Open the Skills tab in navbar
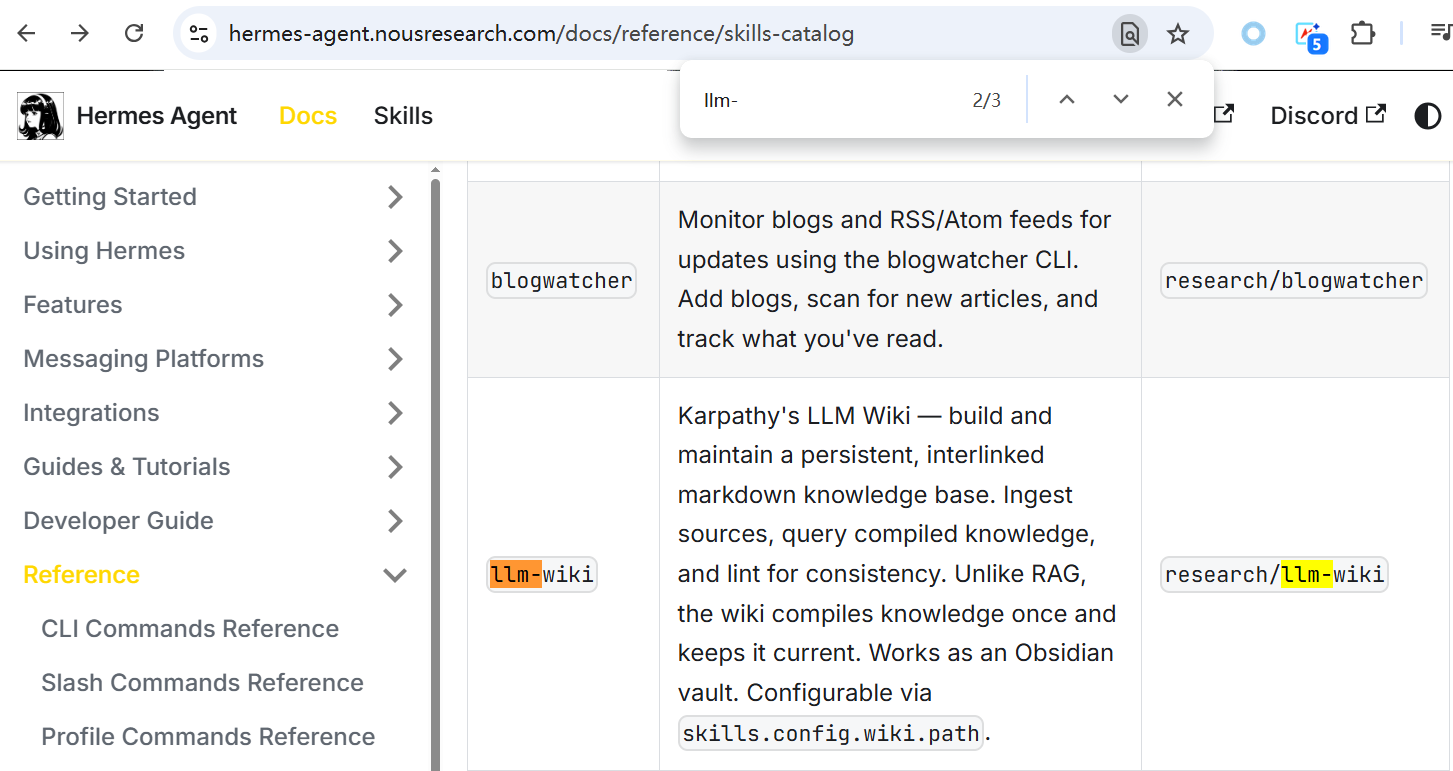Viewport: 1453px width, 771px height. [x=403, y=116]
